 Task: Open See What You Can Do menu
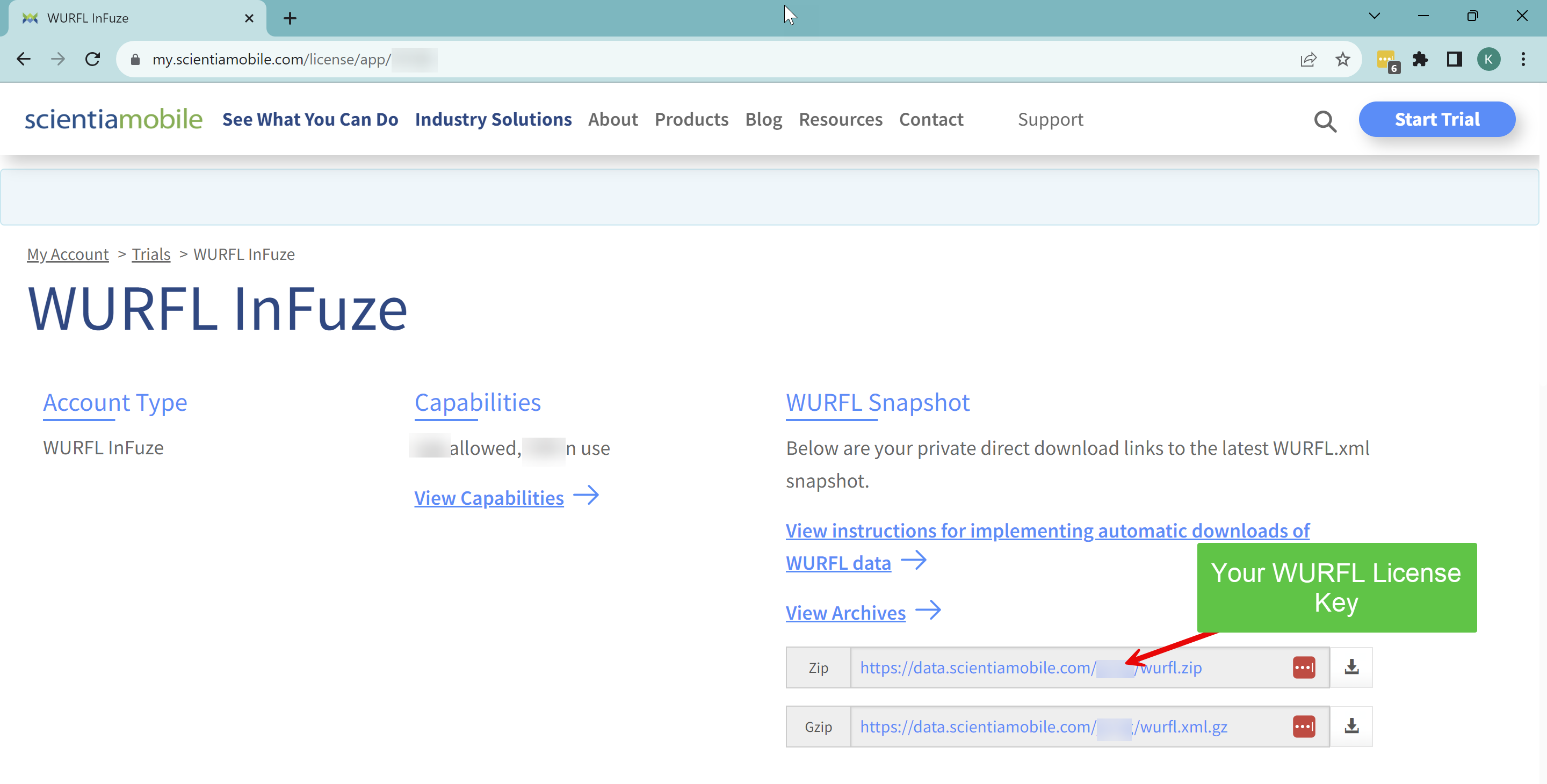click(x=310, y=119)
